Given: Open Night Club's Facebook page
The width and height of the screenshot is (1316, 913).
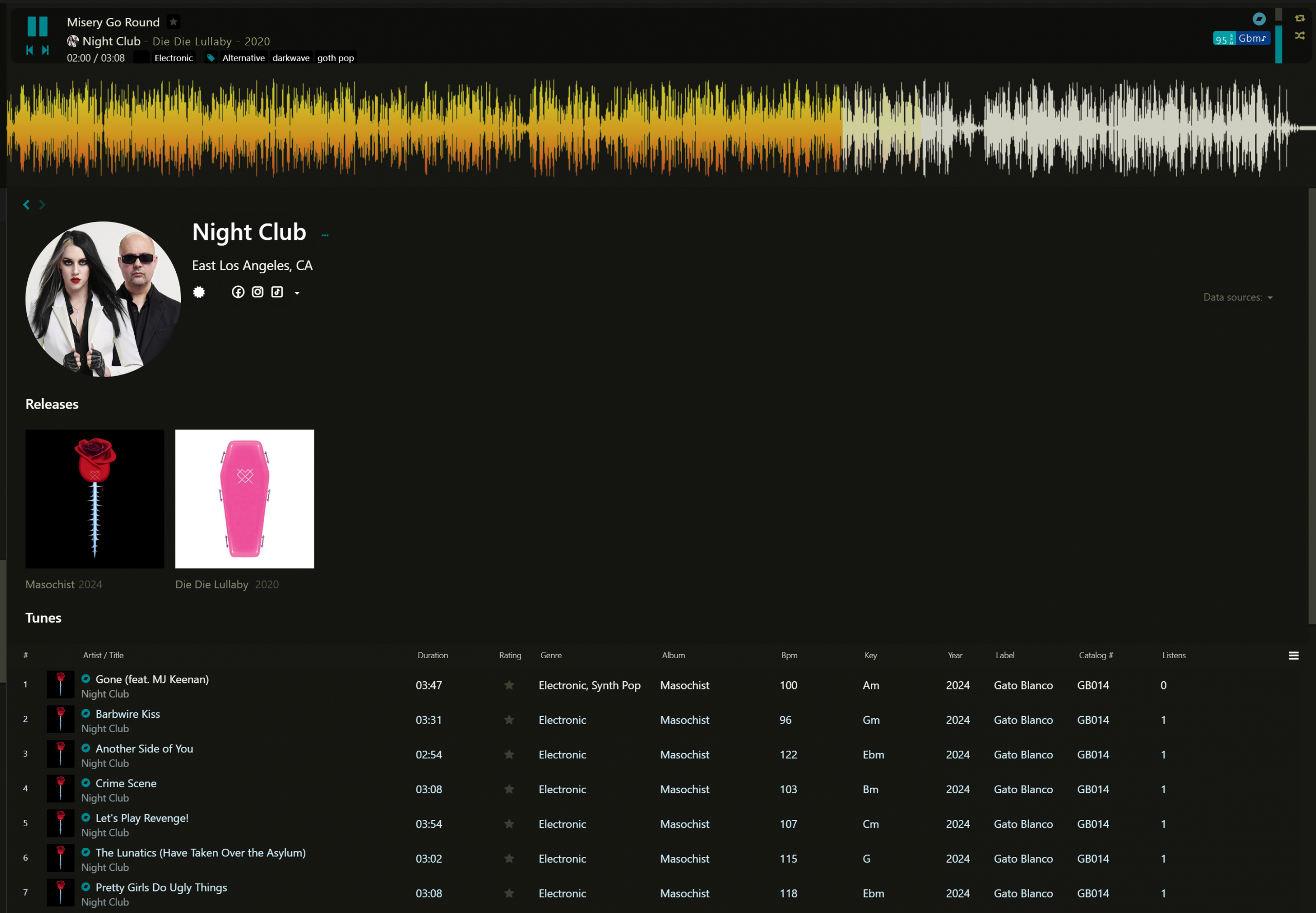Looking at the screenshot, I should pos(238,292).
